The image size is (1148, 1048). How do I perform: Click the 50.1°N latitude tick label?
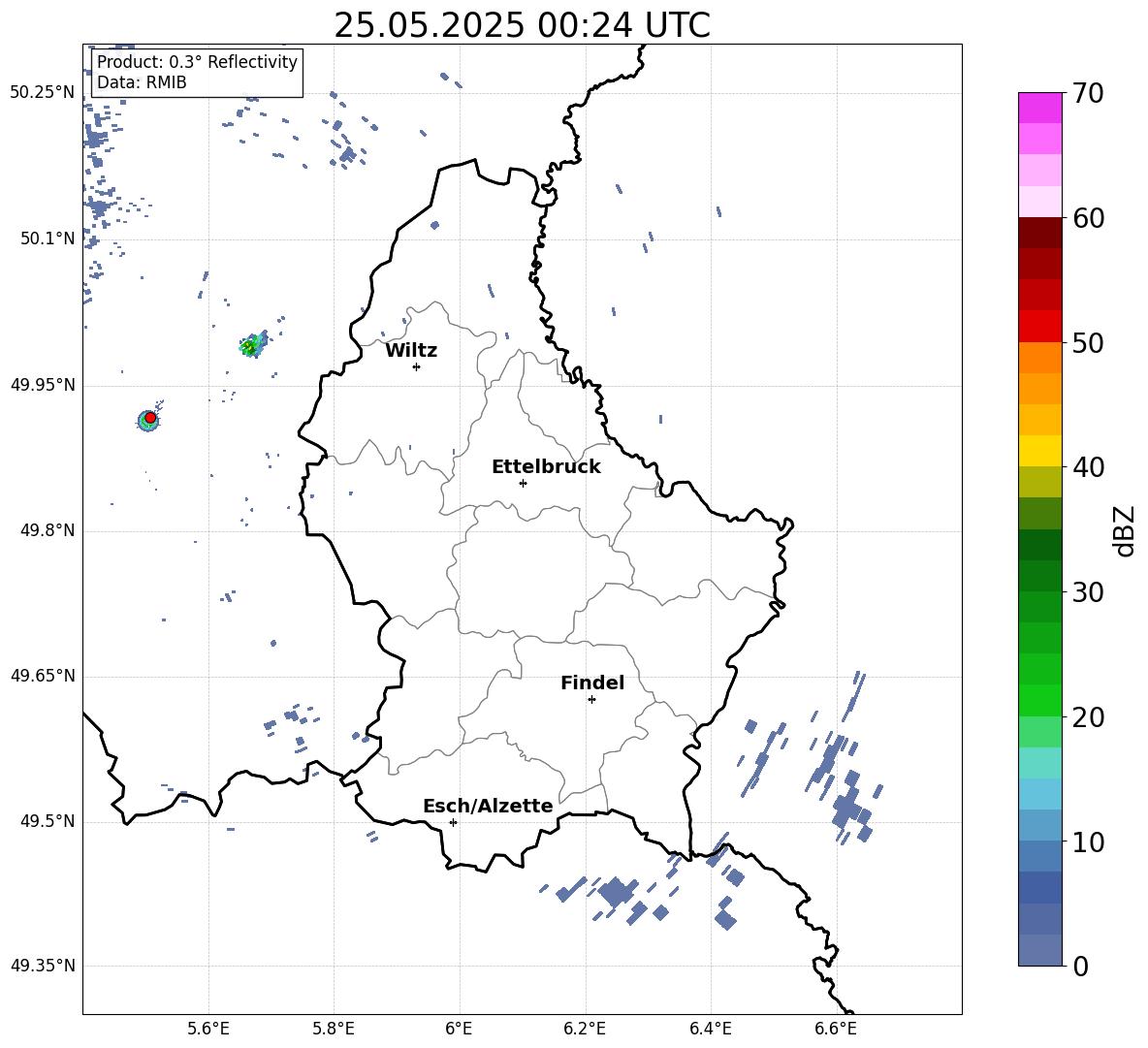(x=48, y=239)
